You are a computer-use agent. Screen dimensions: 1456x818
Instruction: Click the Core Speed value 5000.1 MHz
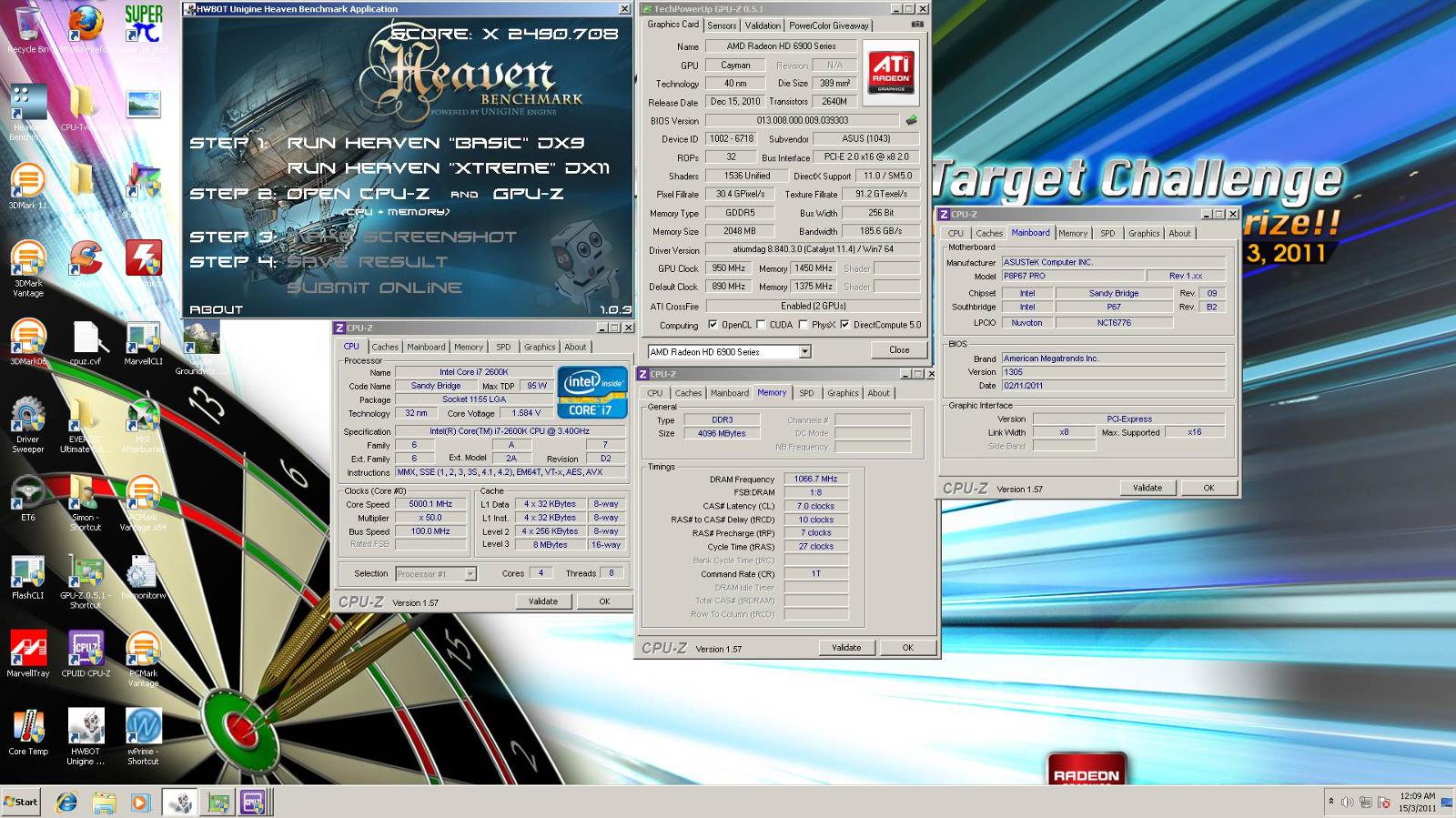click(430, 504)
